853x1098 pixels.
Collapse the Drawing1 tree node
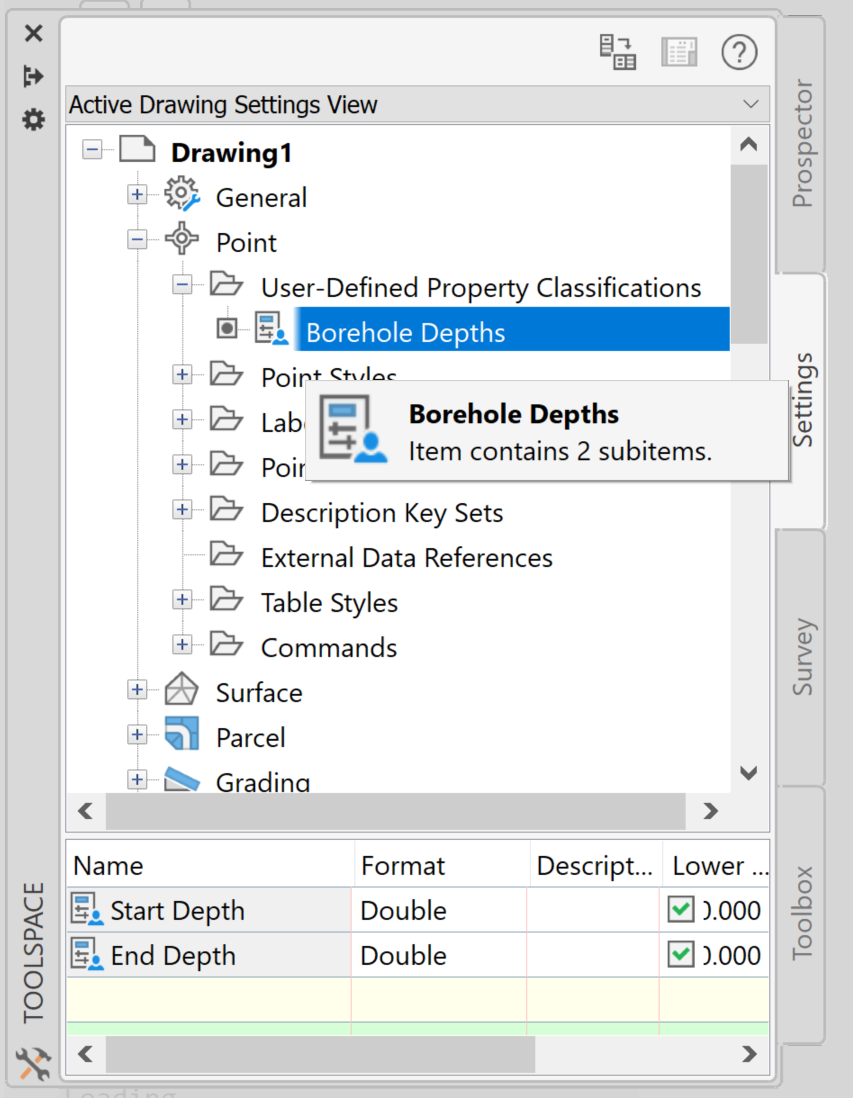92,149
